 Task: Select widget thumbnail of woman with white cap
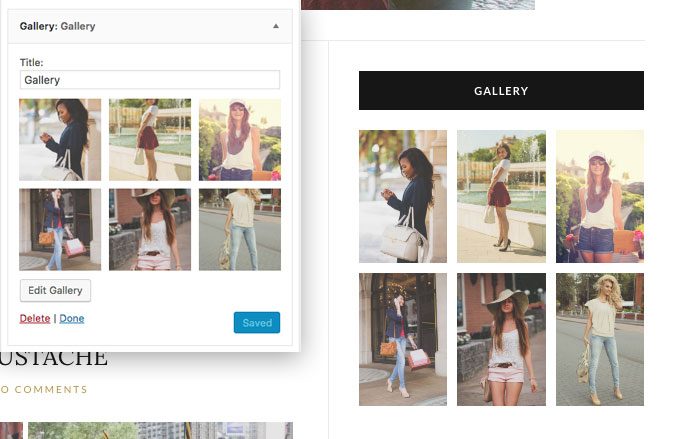point(240,139)
